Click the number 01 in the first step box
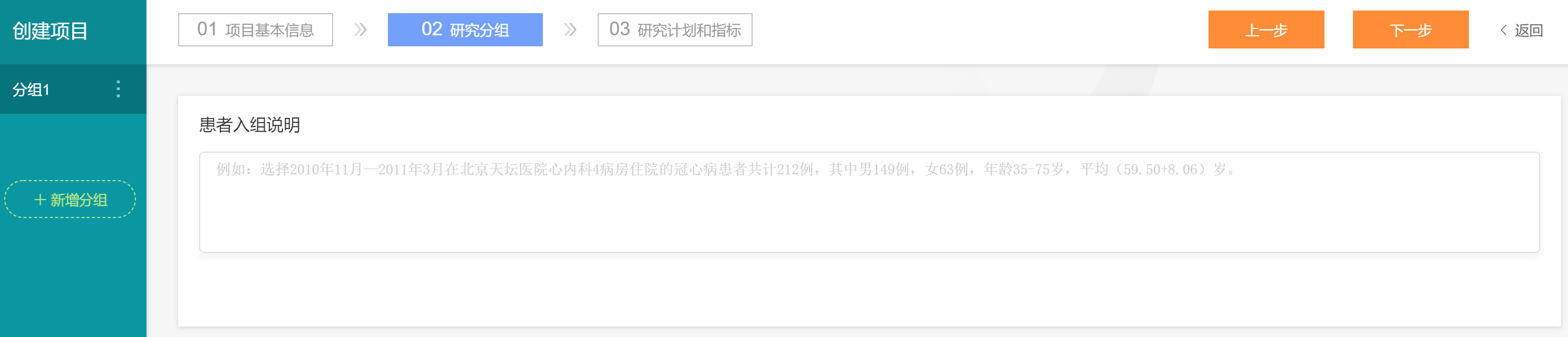Screen dimensions: 1568x337 pyautogui.click(x=207, y=29)
